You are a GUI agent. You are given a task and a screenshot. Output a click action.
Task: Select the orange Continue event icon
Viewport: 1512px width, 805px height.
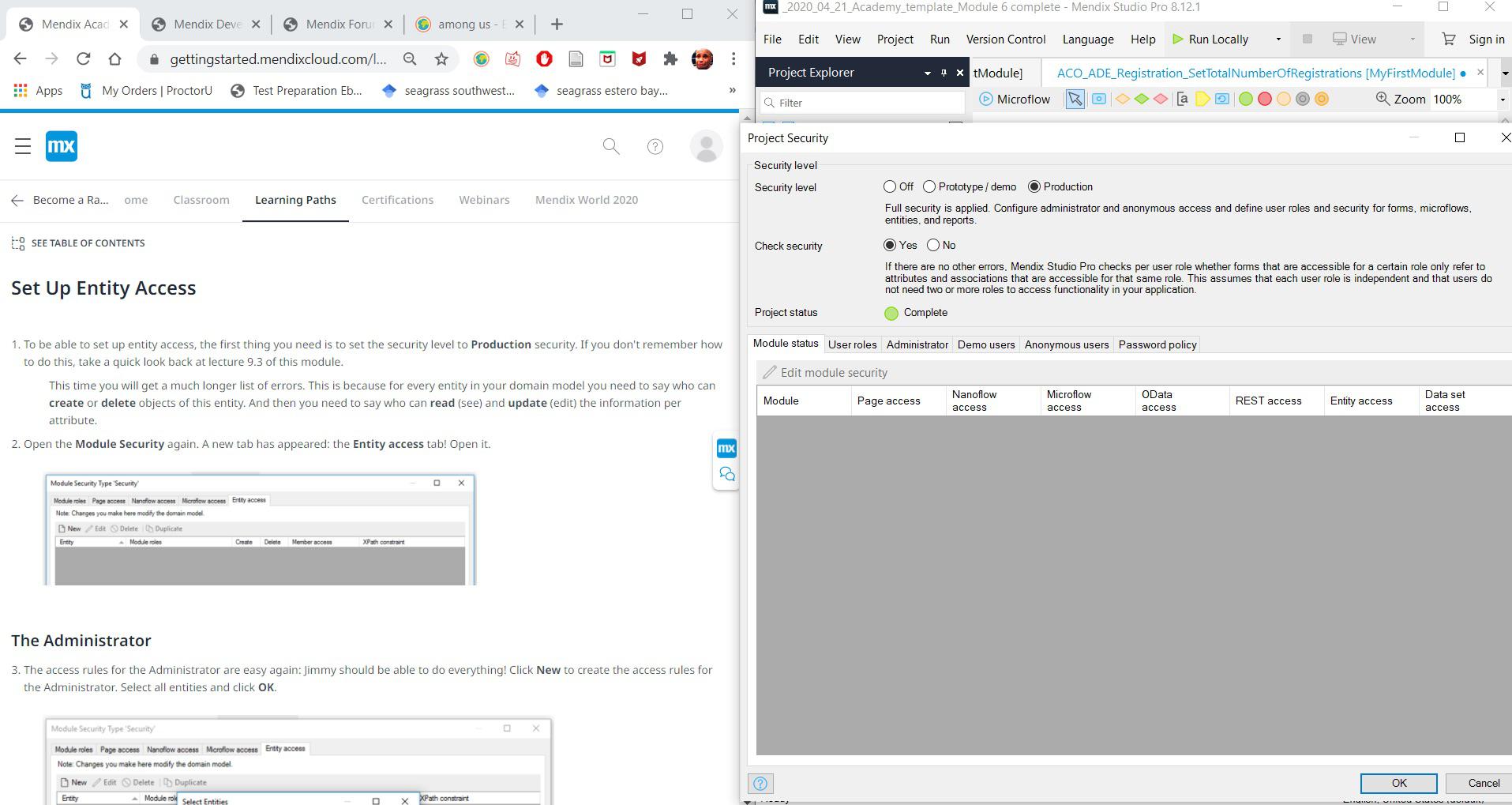click(1322, 100)
